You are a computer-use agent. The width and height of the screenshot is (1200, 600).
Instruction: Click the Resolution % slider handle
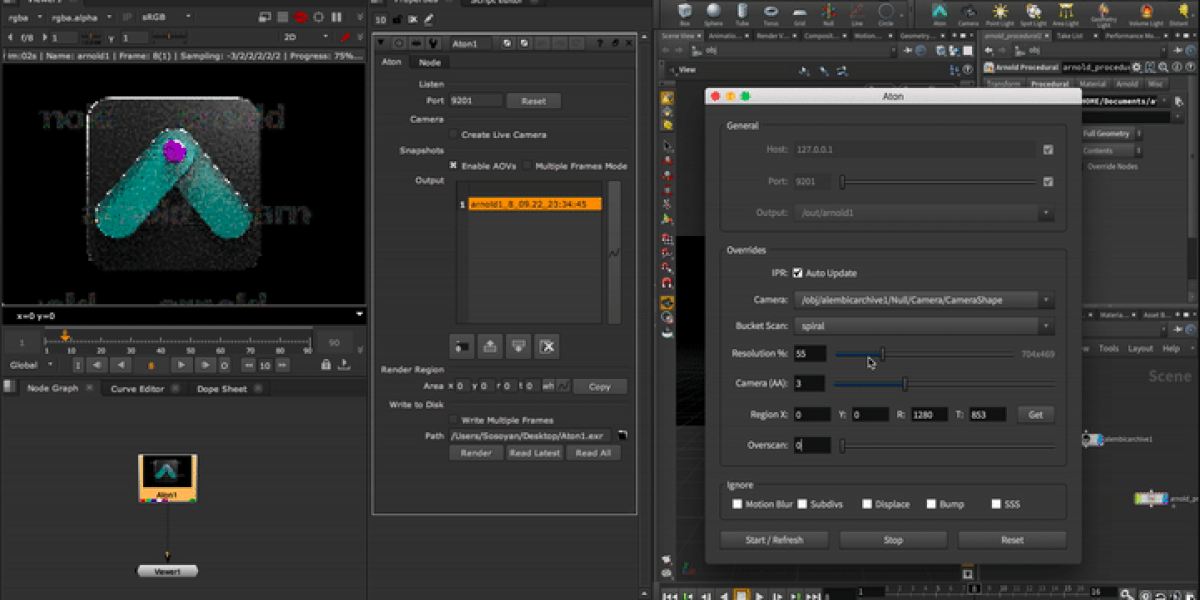[882, 353]
